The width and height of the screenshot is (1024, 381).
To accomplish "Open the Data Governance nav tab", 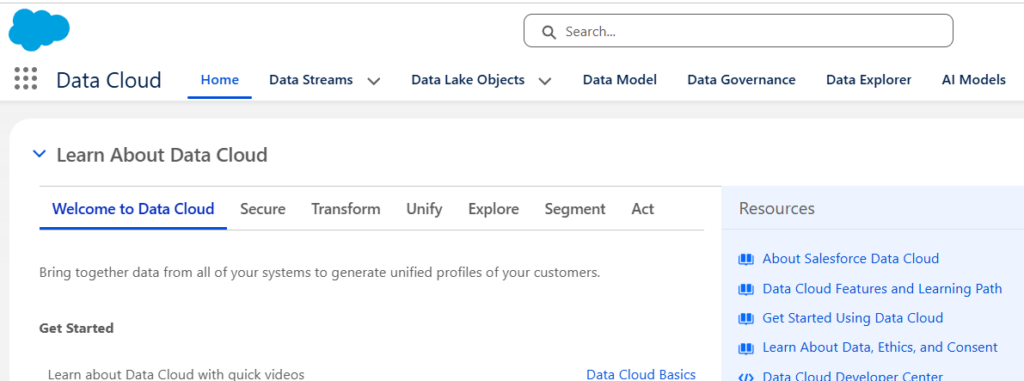I will coord(741,80).
